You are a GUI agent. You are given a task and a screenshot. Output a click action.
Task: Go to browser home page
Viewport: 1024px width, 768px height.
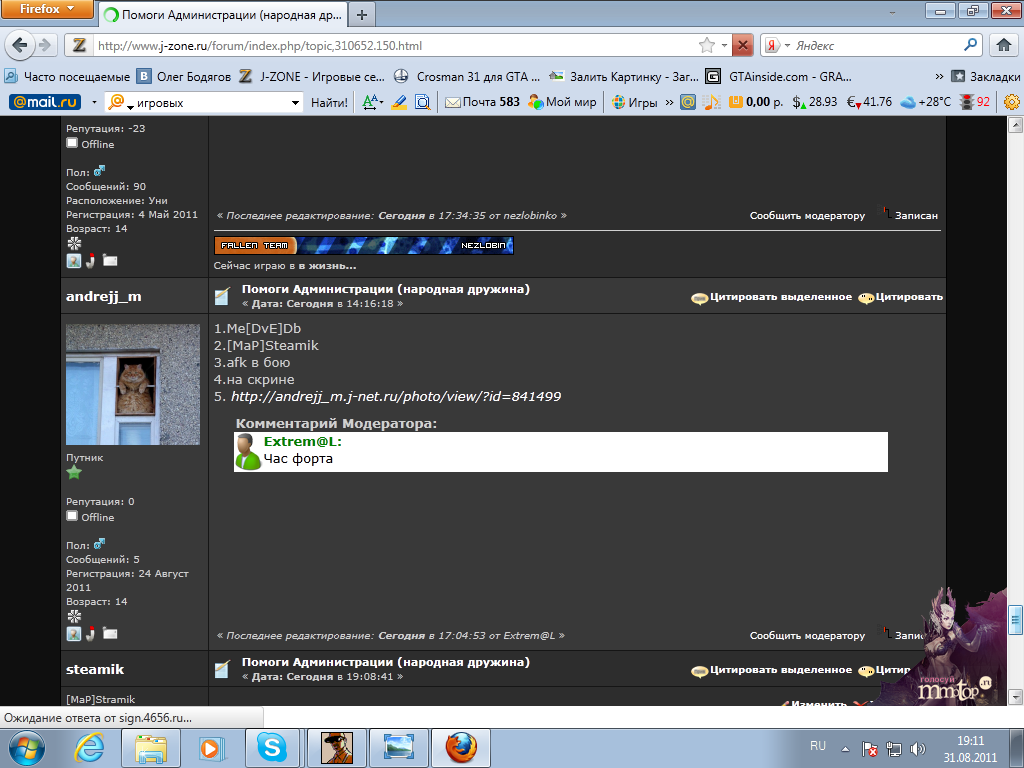[1004, 45]
